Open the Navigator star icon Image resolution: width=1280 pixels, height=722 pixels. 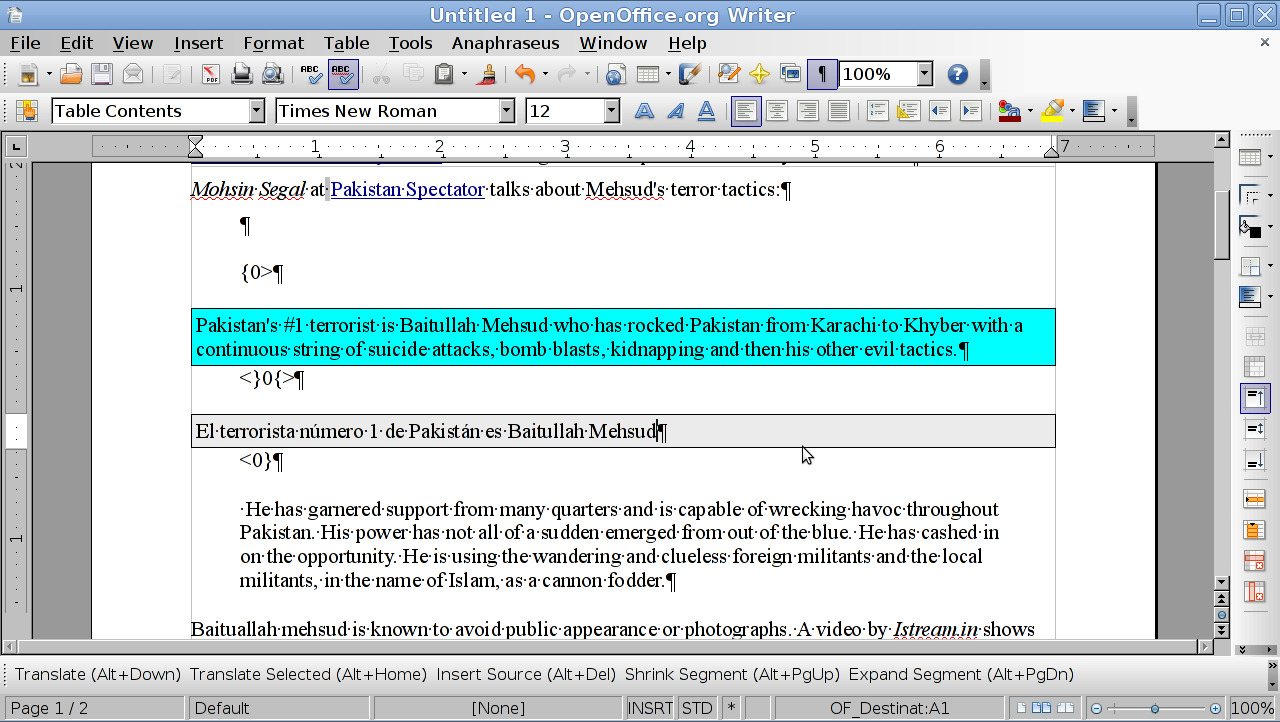pos(759,74)
